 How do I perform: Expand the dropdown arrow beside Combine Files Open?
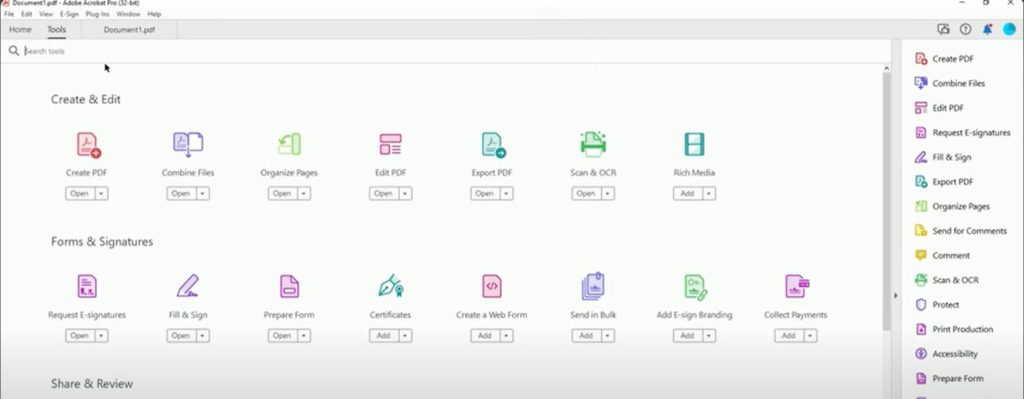(203, 194)
